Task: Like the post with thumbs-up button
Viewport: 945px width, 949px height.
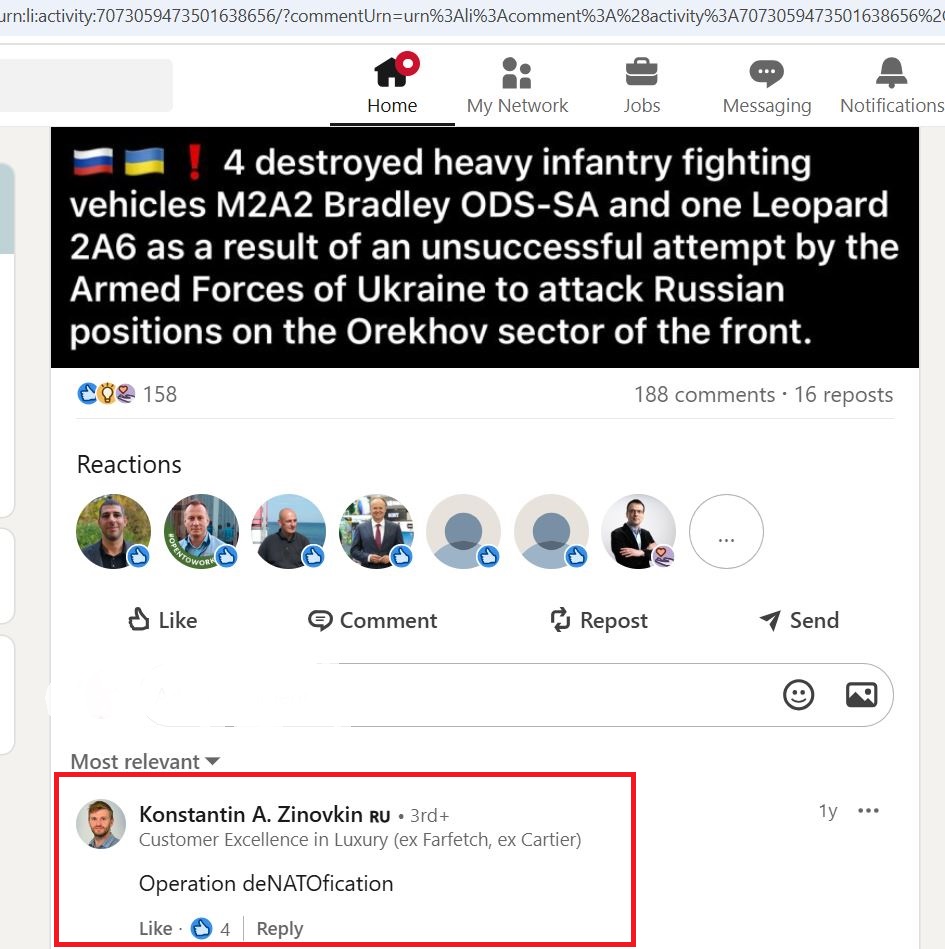Action: 163,620
